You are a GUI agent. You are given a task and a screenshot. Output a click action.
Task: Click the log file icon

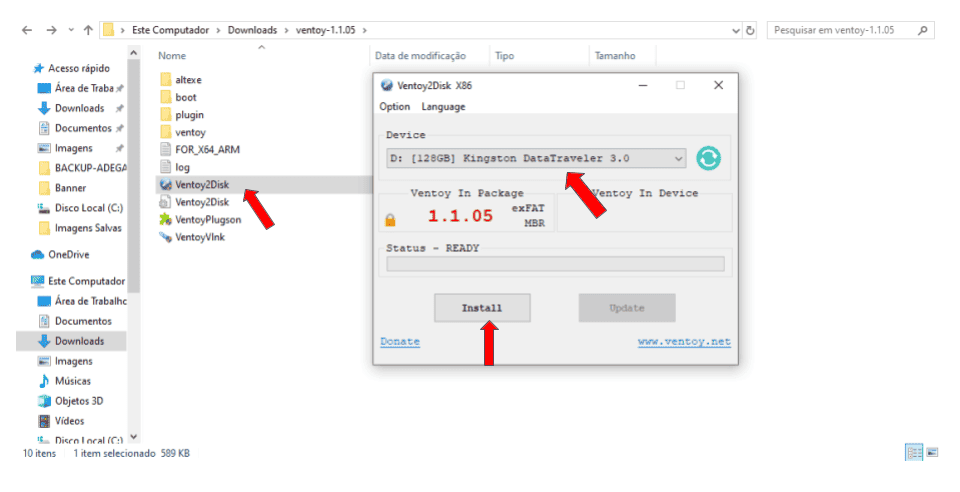pyautogui.click(x=165, y=167)
